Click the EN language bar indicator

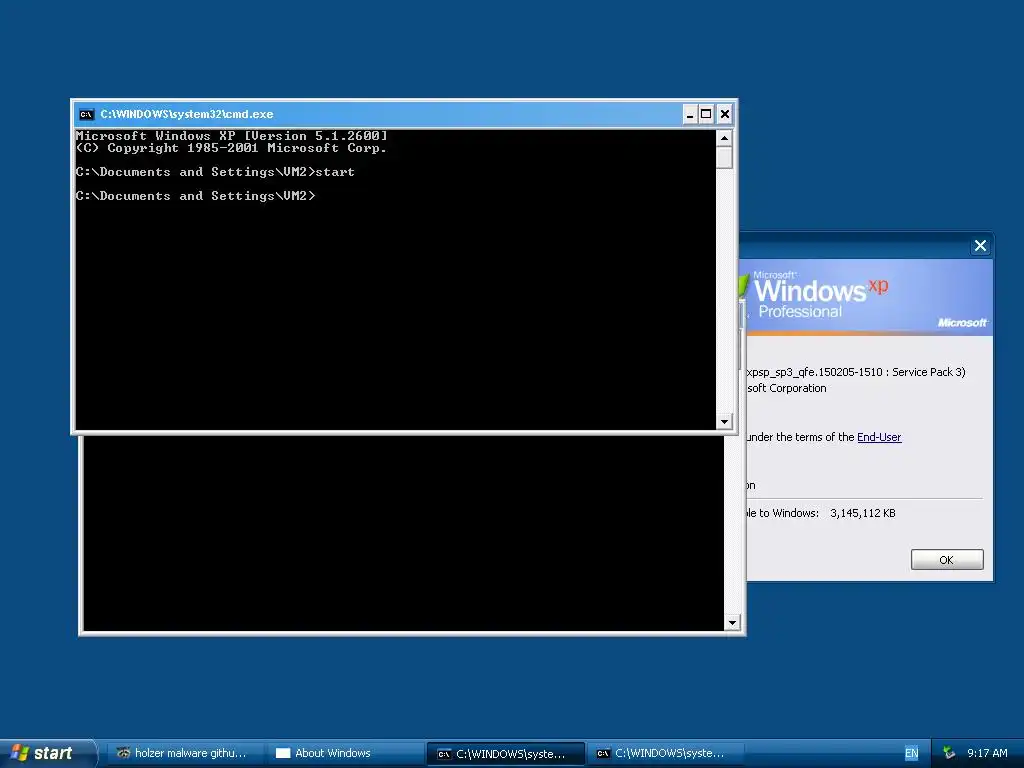(912, 753)
